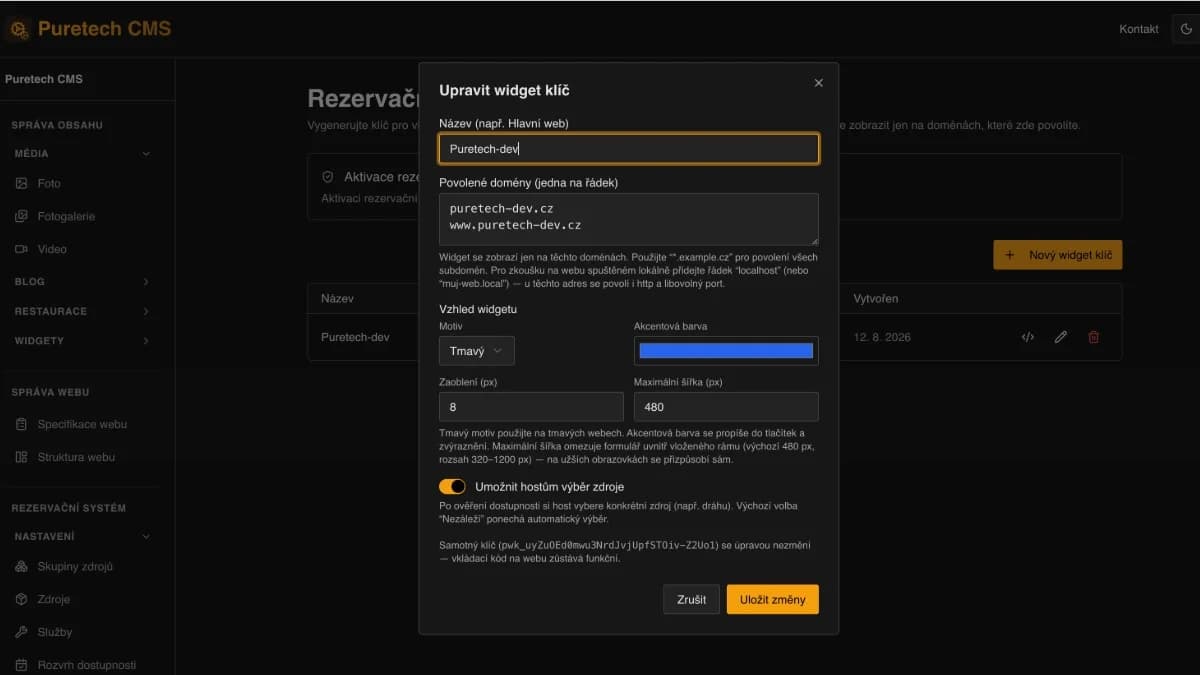
Task: Expand the BLOG sidebar section
Action: click(x=82, y=282)
